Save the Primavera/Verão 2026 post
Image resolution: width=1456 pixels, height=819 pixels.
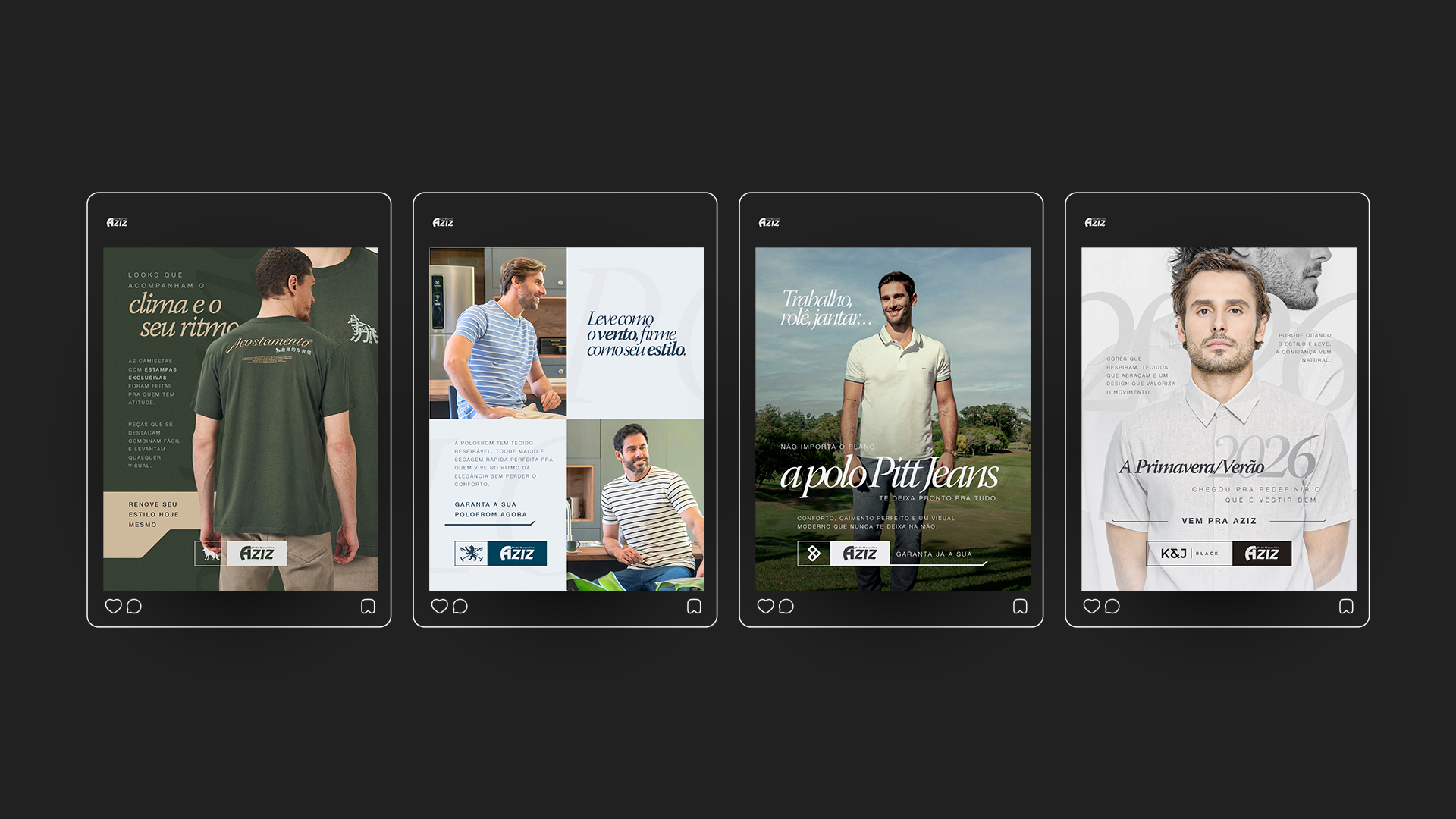click(1346, 606)
